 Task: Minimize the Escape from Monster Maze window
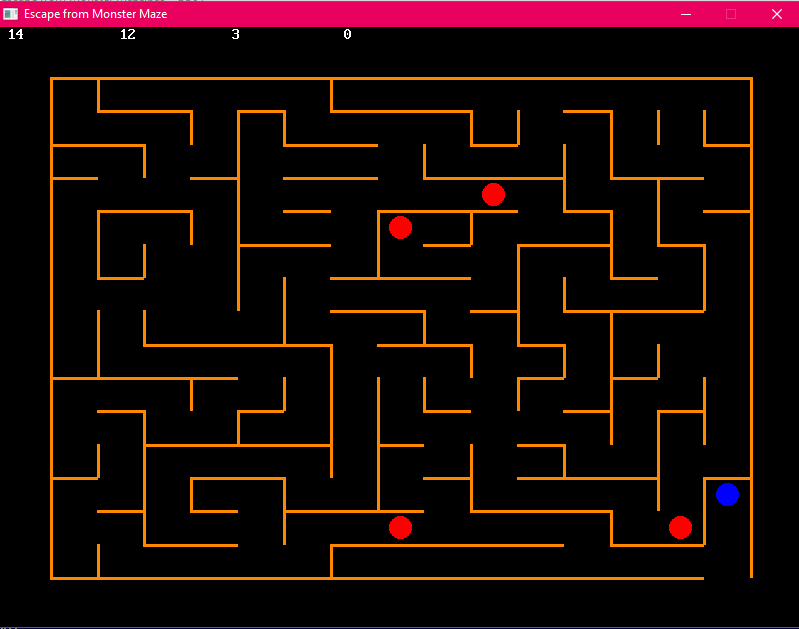[686, 14]
